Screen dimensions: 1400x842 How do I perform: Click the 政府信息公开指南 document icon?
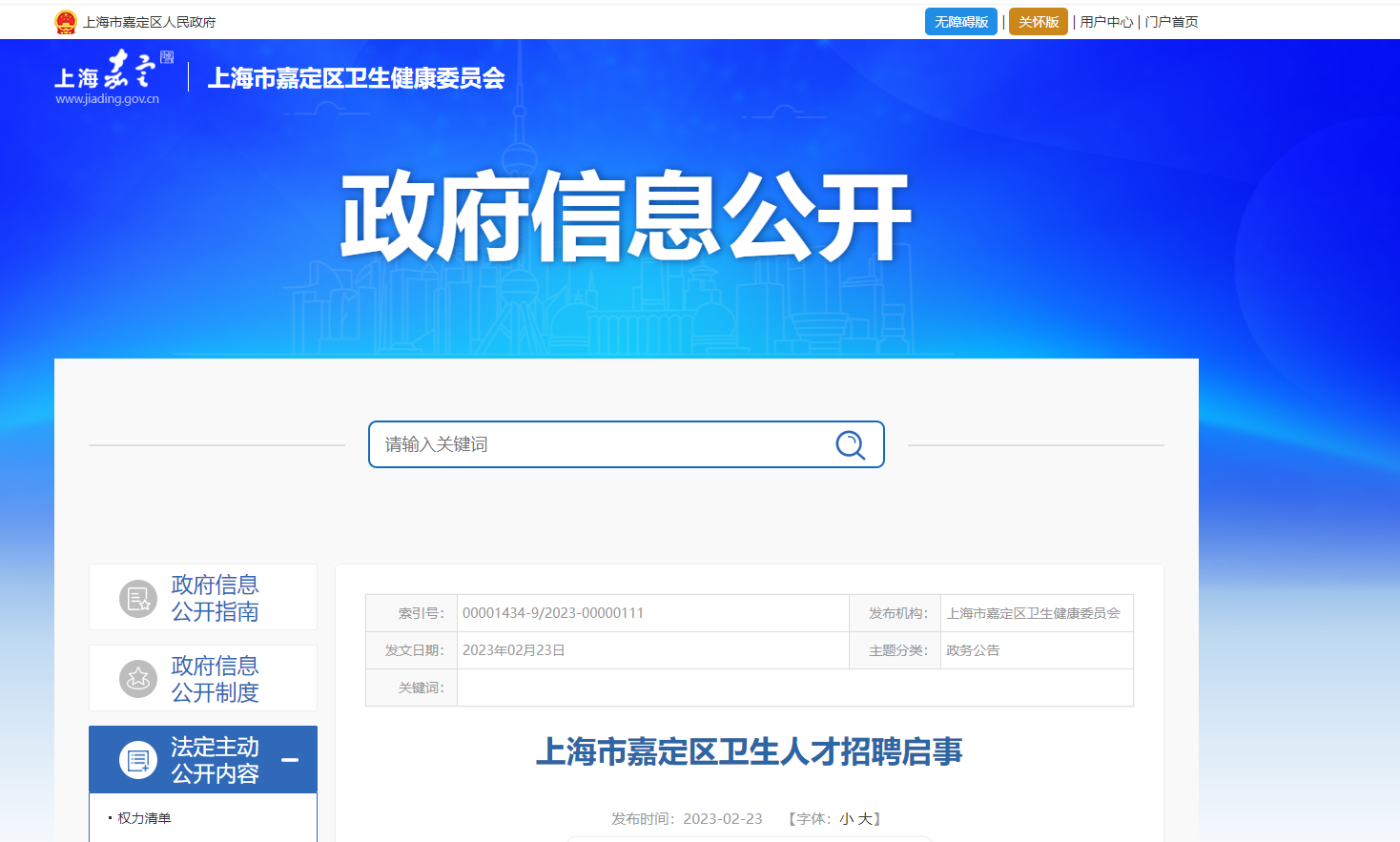tap(138, 598)
